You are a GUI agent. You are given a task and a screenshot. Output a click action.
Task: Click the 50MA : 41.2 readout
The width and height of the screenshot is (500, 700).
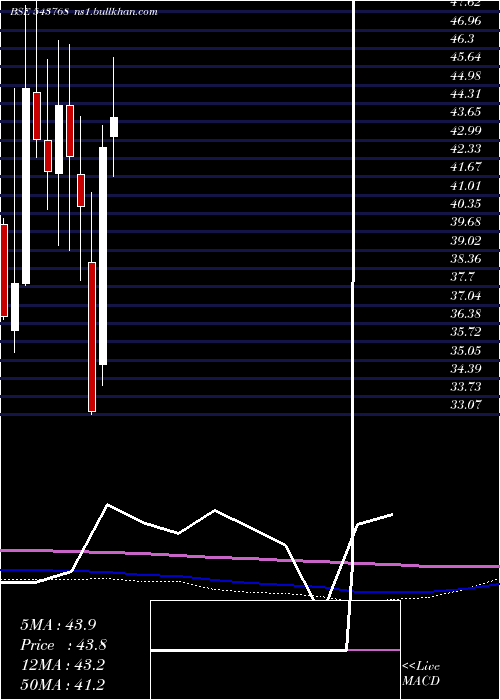pyautogui.click(x=62, y=685)
